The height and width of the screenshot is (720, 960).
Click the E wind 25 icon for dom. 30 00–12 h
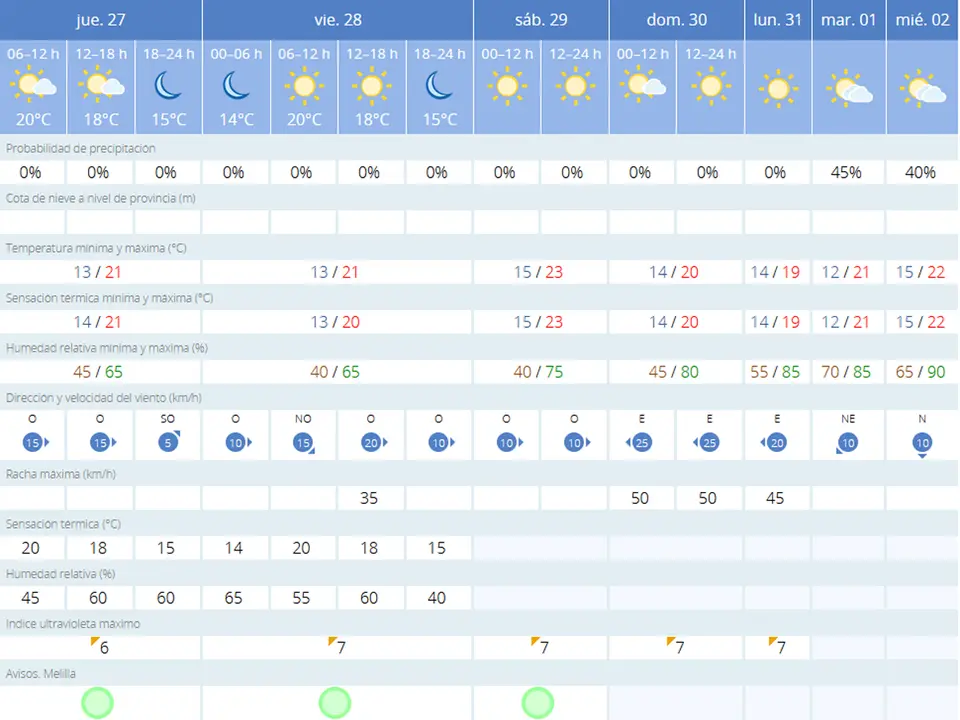(640, 442)
